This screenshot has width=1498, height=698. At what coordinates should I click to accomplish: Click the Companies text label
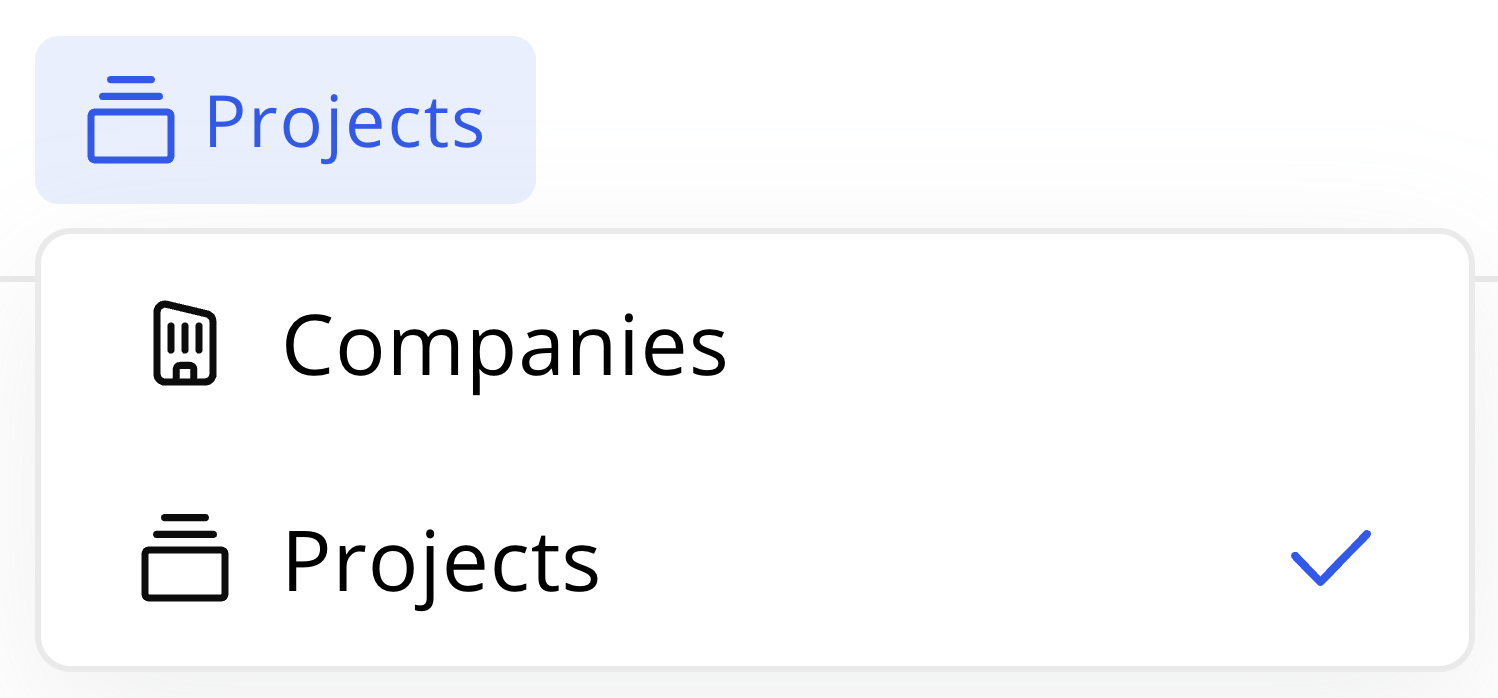coord(504,345)
